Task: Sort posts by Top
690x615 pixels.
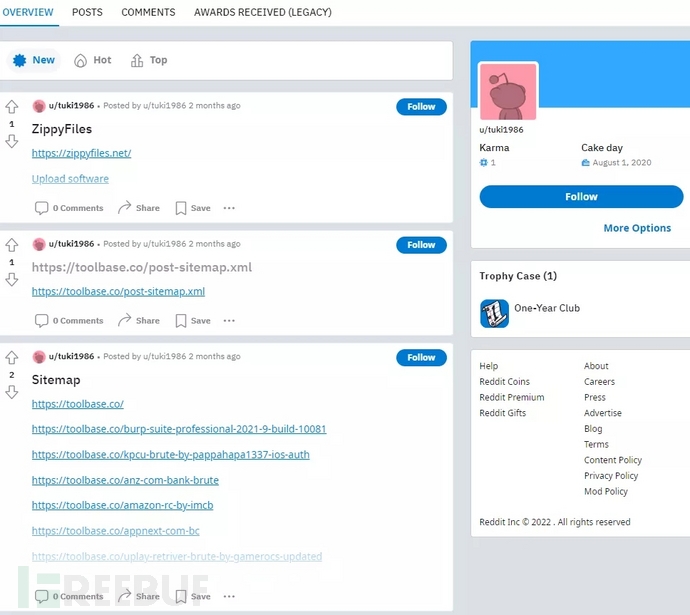Action: click(149, 60)
